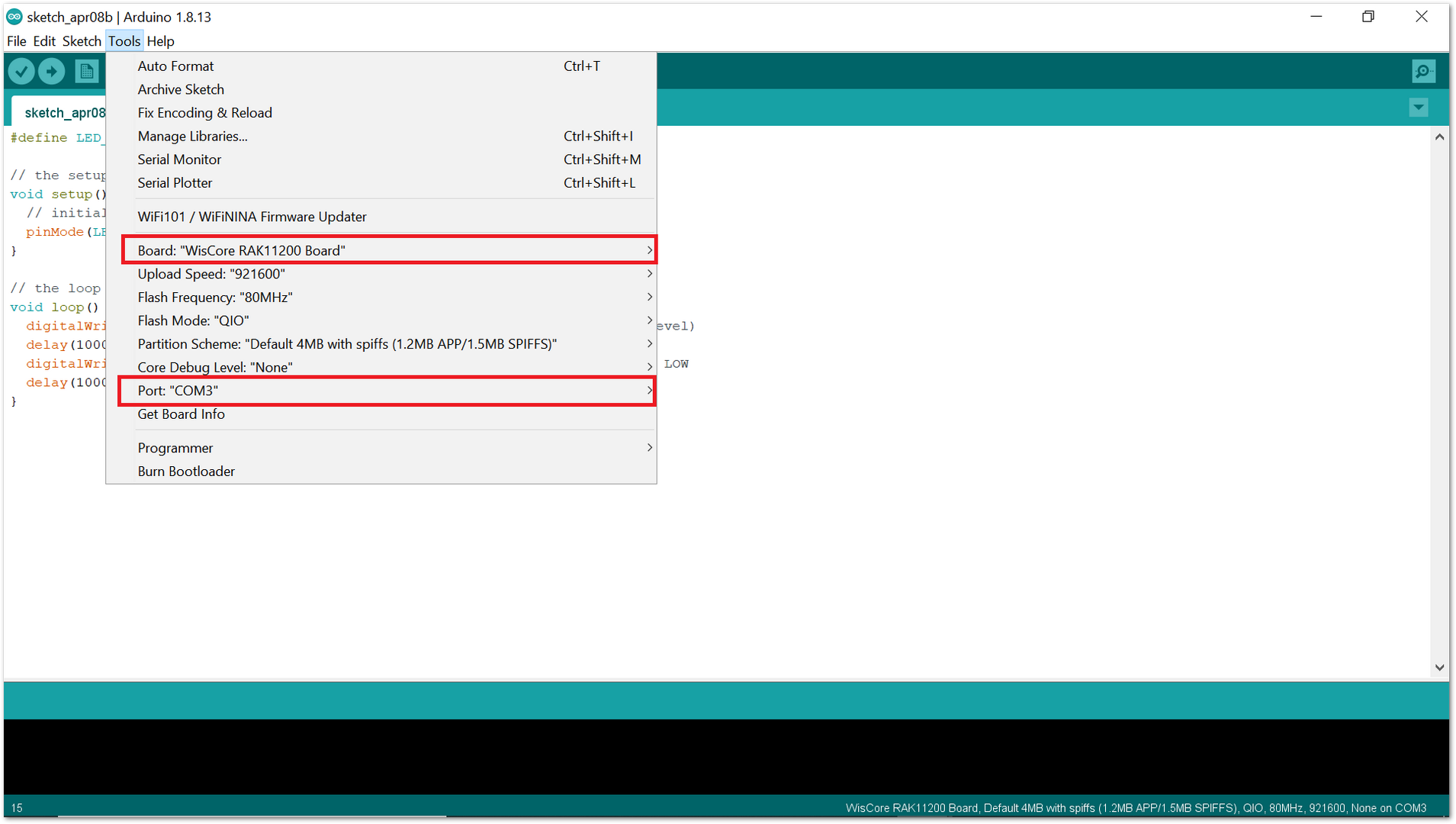
Task: Expand Flash Frequency 80MHz submenu
Action: pos(381,298)
